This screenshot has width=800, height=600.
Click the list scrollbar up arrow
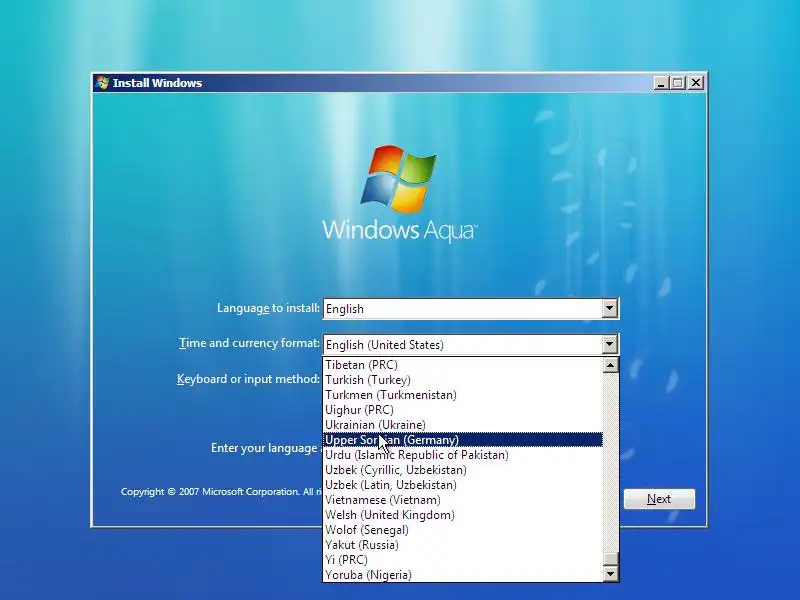610,365
